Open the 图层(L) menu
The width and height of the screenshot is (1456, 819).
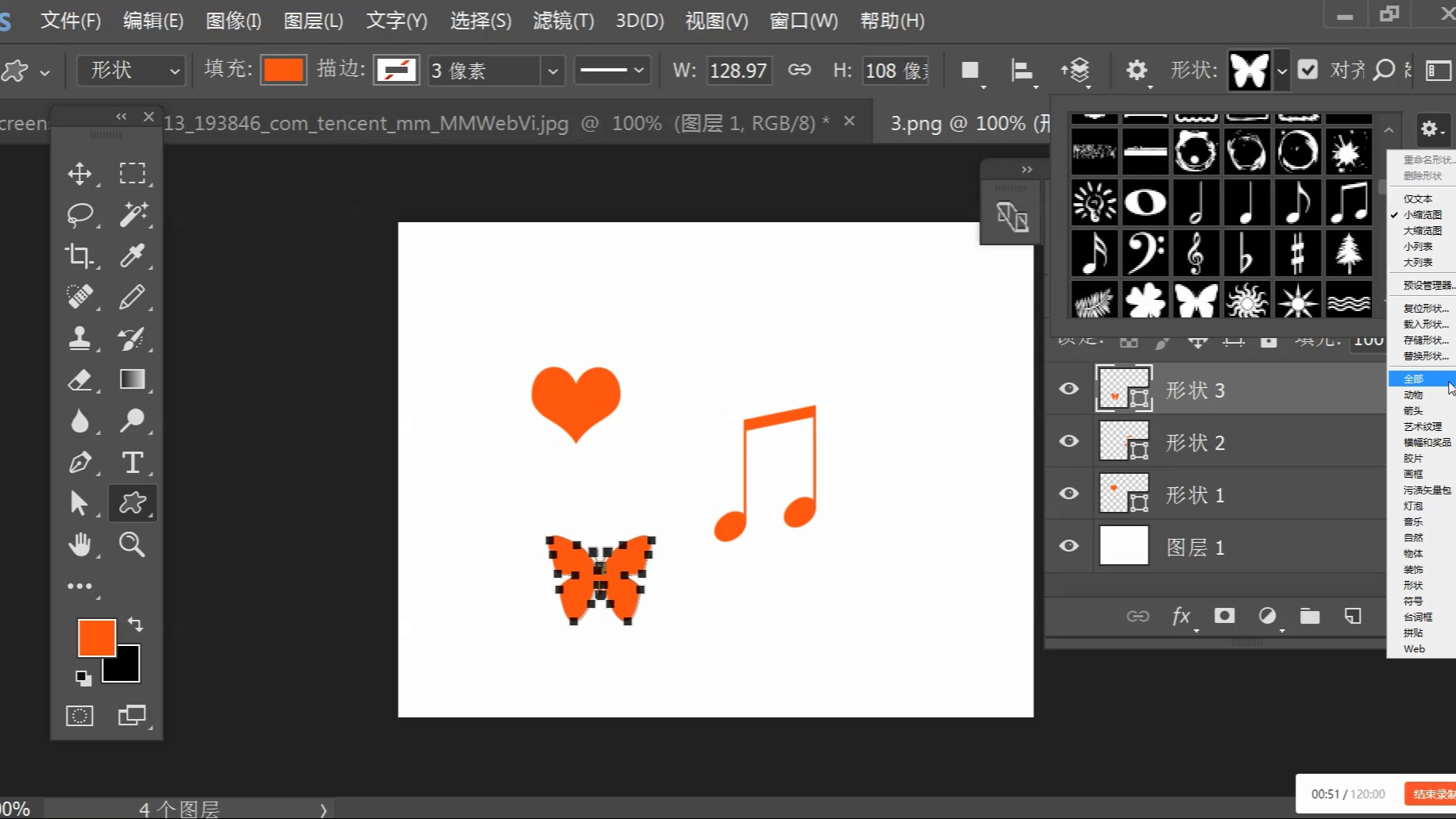(314, 21)
